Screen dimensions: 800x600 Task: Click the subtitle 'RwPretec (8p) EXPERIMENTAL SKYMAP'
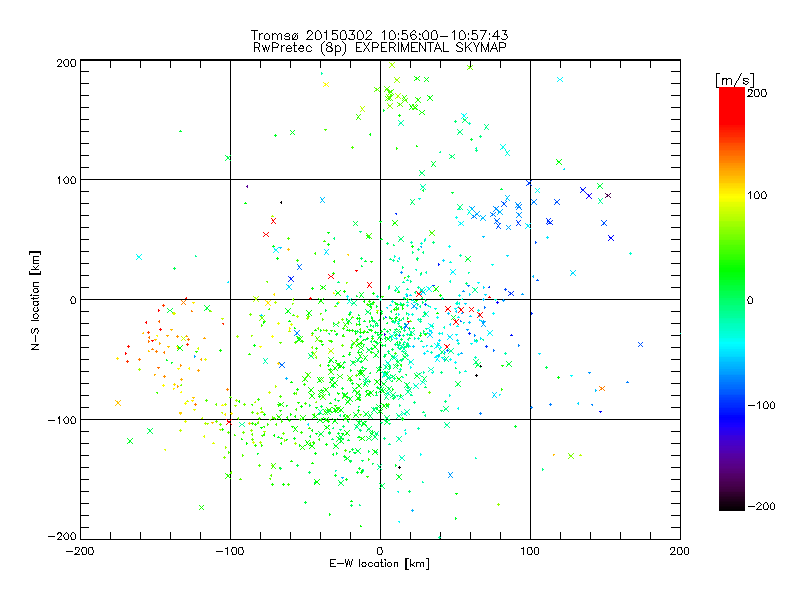point(380,47)
